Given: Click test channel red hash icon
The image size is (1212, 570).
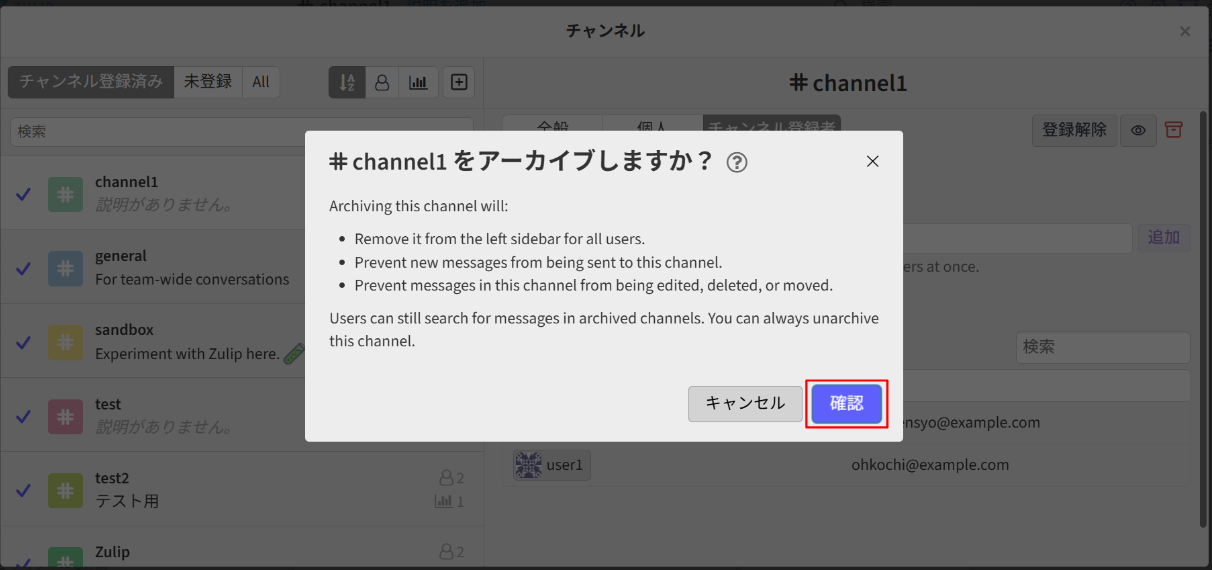Looking at the screenshot, I should (x=65, y=416).
